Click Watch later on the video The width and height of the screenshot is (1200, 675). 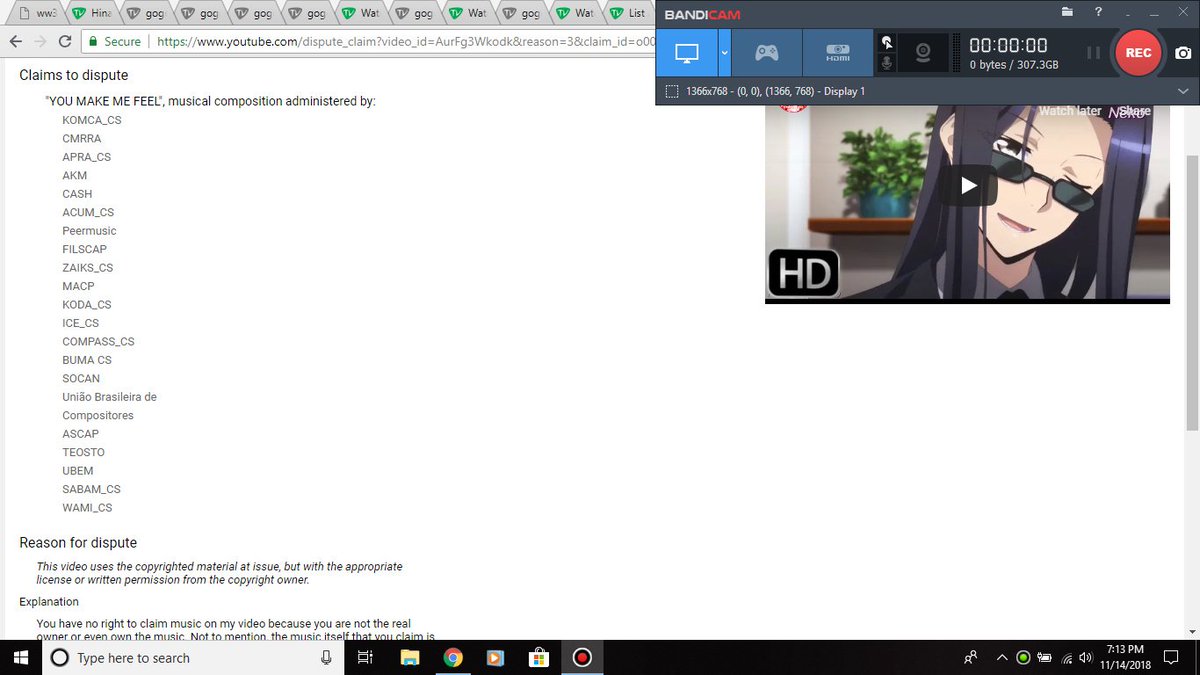tap(1070, 111)
